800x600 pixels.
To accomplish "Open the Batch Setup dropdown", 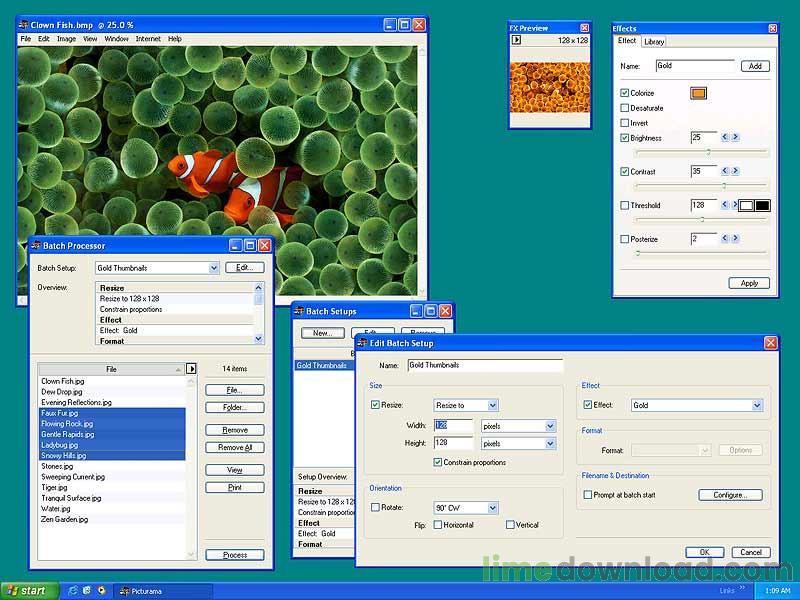I will 213,268.
